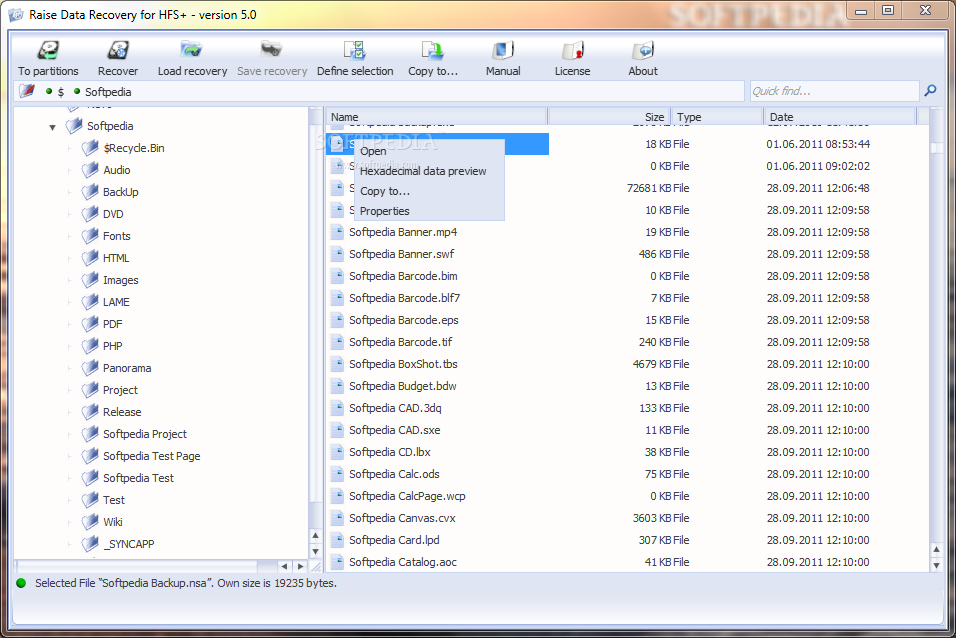
Task: Select file name Softpedia Banner.swf
Action: (x=401, y=254)
